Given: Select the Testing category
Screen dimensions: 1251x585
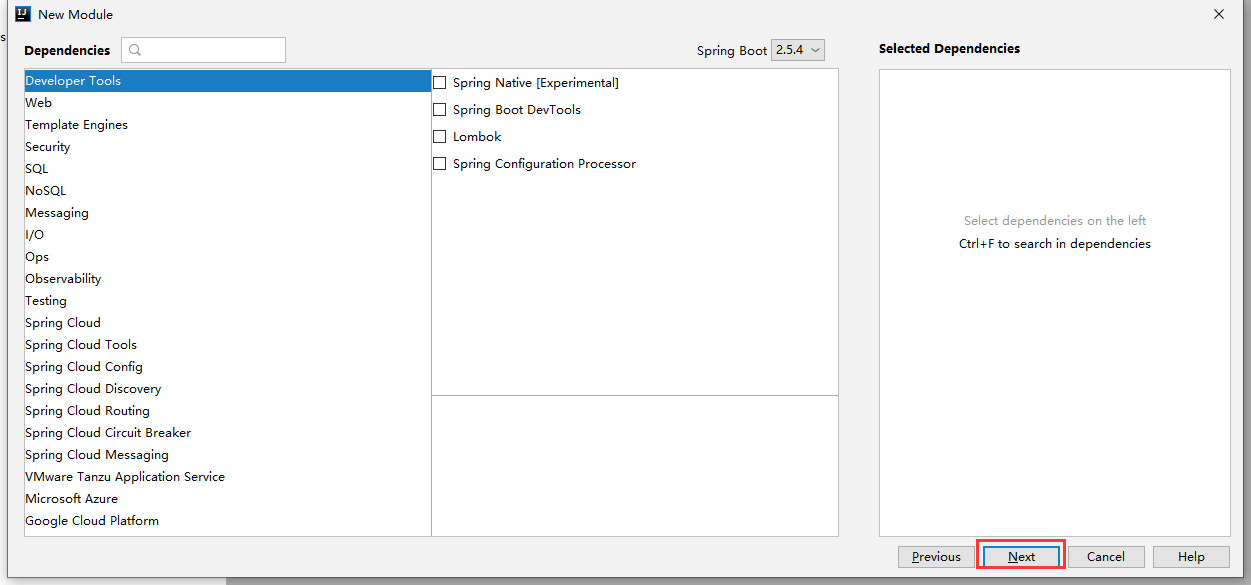Looking at the screenshot, I should click(228, 301).
